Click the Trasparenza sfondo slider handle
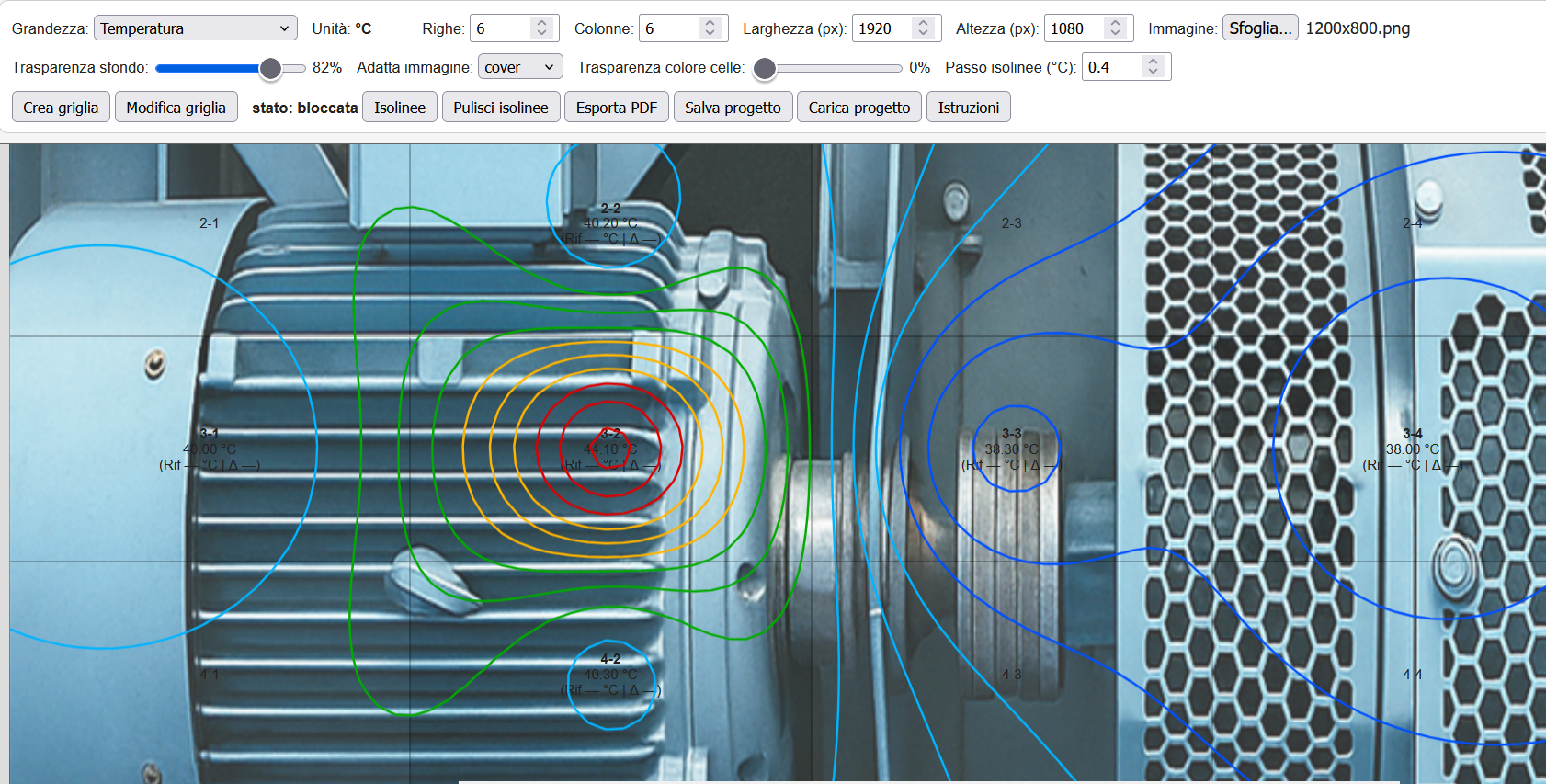 pos(270,68)
